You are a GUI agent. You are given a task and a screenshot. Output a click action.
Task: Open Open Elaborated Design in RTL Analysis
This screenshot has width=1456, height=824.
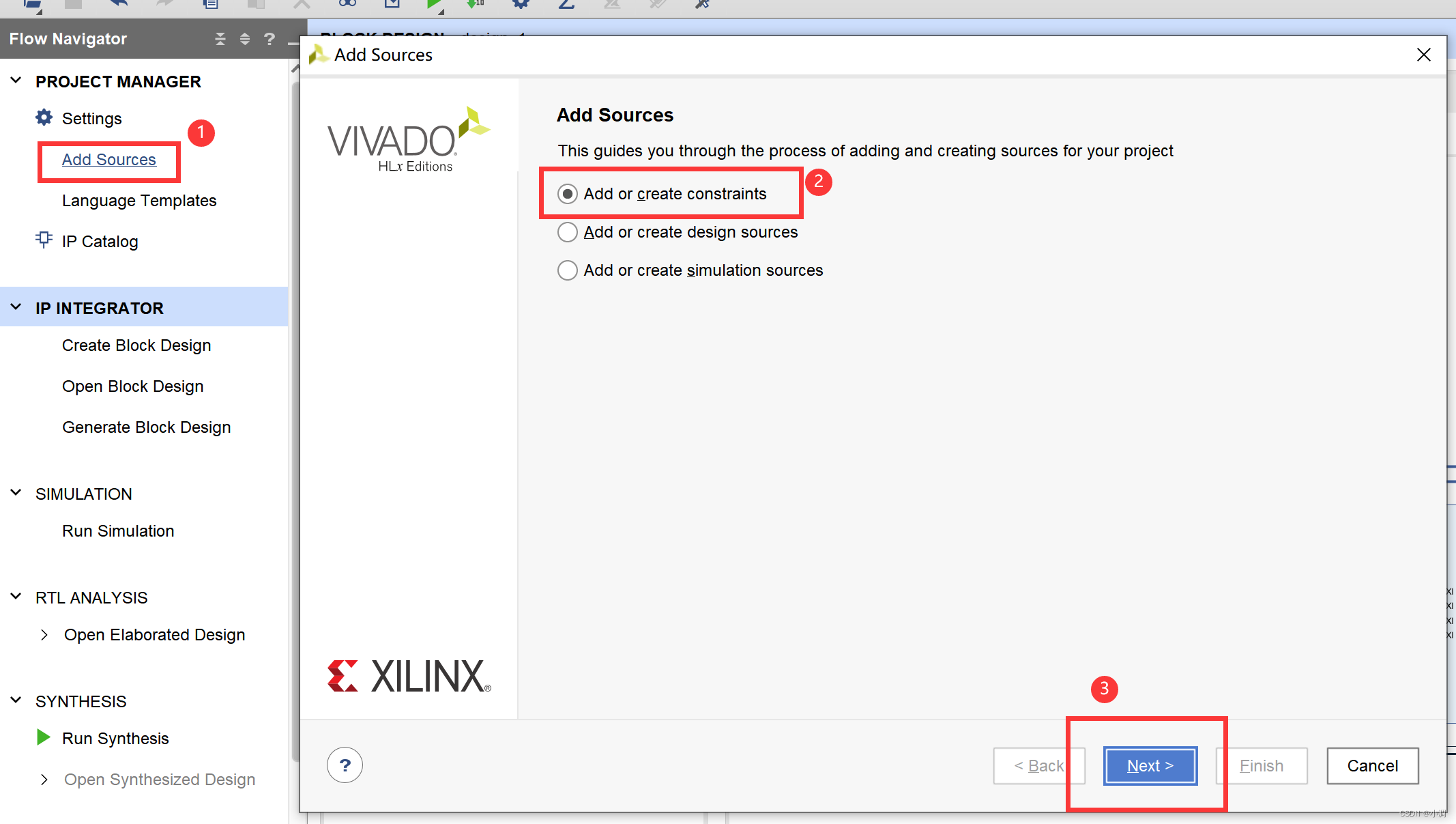tap(154, 634)
